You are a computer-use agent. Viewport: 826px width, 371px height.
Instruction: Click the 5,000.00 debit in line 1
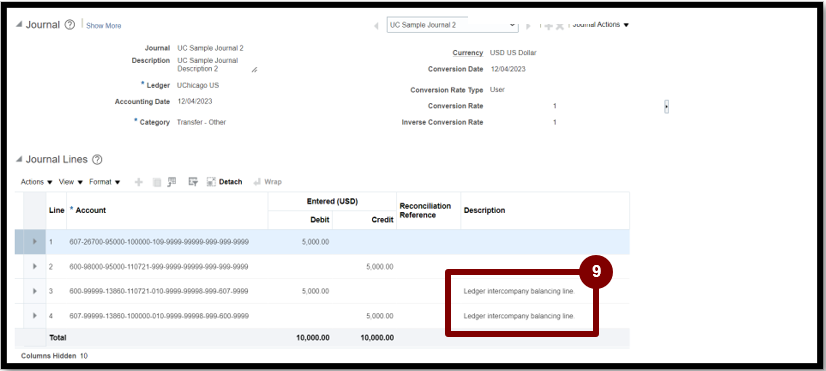pyautogui.click(x=316, y=242)
